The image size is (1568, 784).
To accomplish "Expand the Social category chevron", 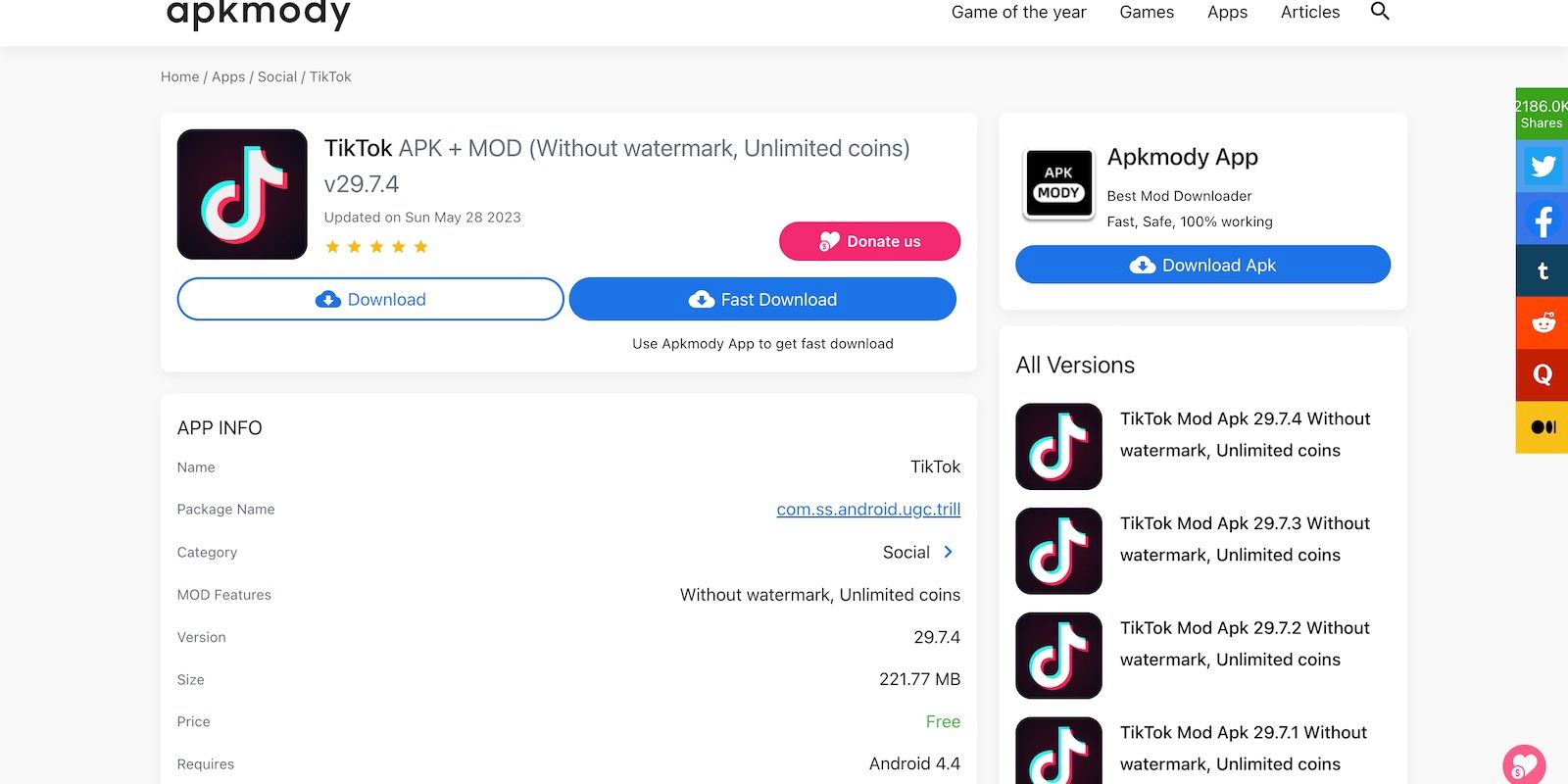I will [x=948, y=552].
